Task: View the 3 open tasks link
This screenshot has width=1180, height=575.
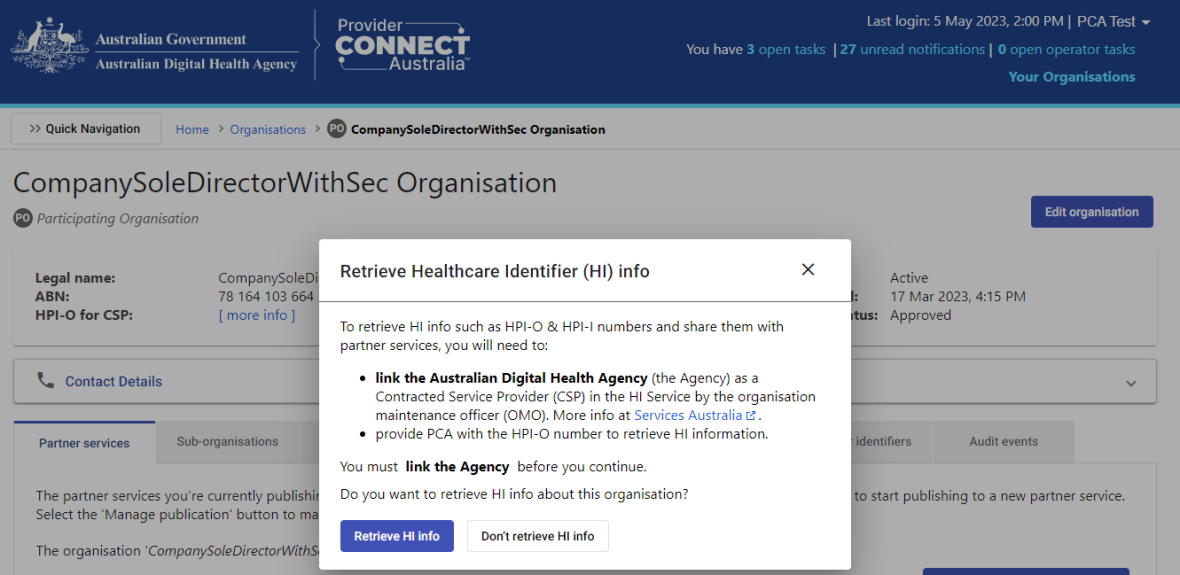Action: pos(786,50)
